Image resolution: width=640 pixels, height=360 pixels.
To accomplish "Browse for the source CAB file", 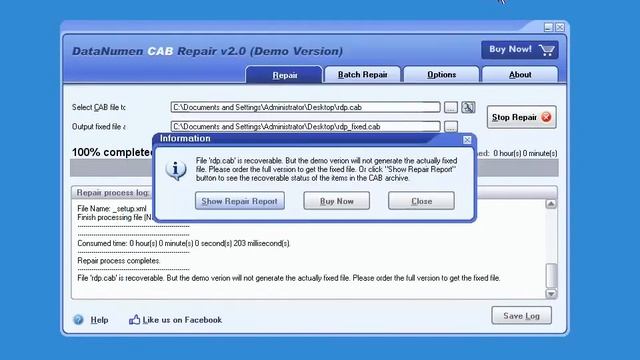I will click(x=451, y=107).
